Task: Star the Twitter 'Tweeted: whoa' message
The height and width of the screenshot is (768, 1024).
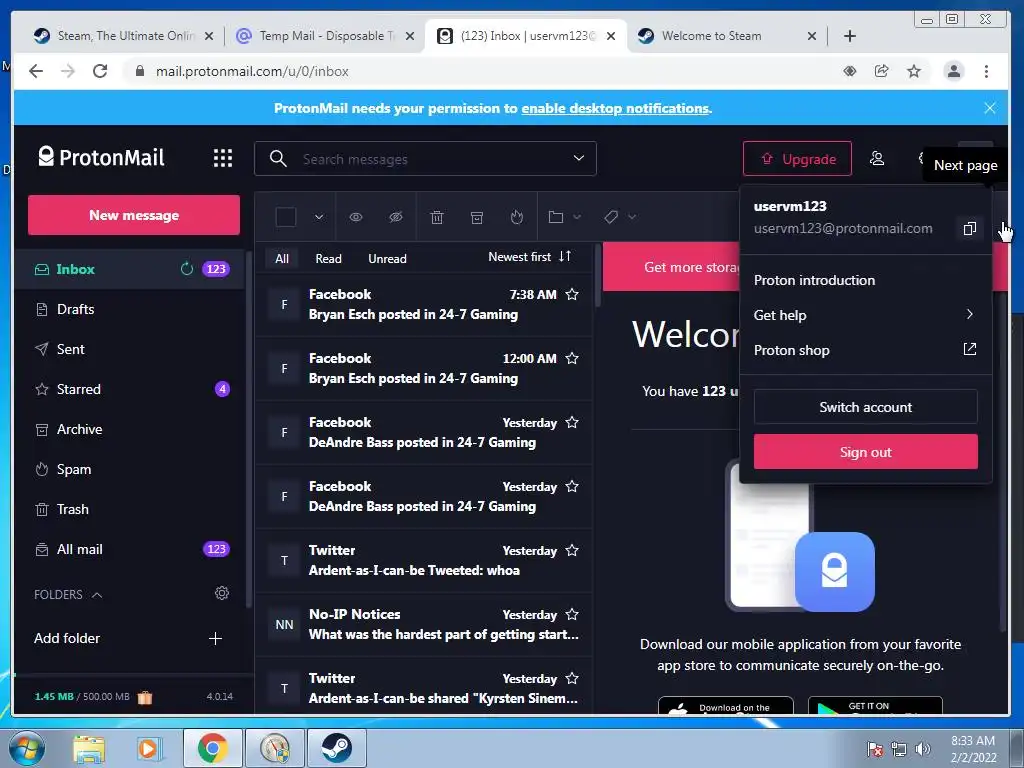Action: 572,551
